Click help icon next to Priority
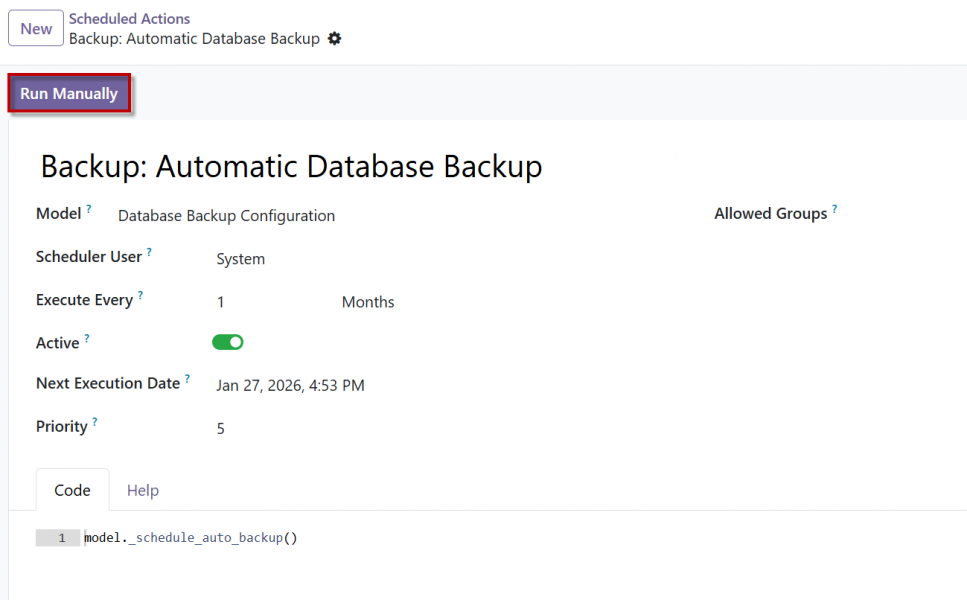The height and width of the screenshot is (600, 967). pyautogui.click(x=96, y=421)
